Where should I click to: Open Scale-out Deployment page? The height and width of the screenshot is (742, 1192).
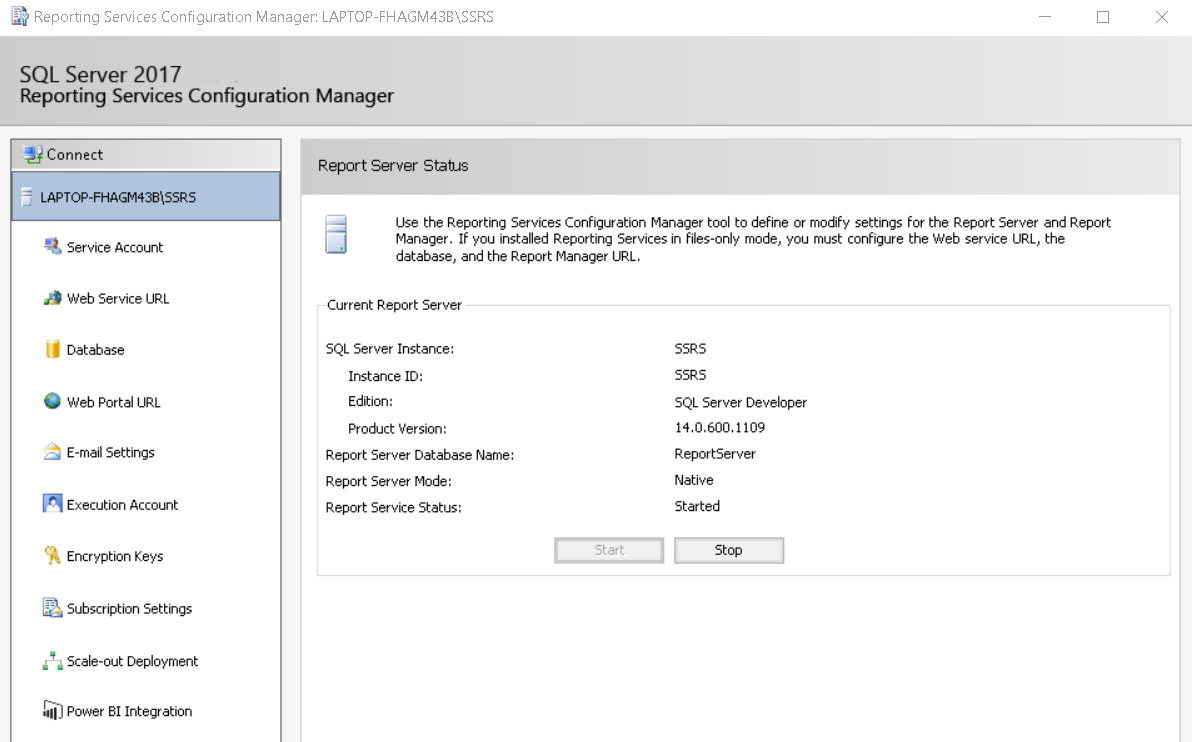[132, 661]
